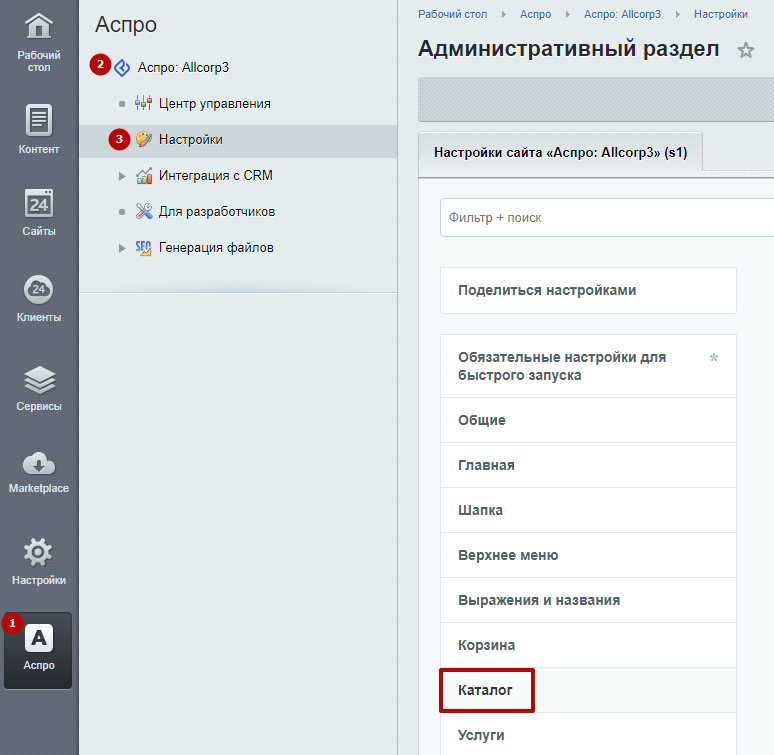This screenshot has height=755, width=774.
Task: Go to Аспро breadcrumb link
Action: (x=535, y=14)
